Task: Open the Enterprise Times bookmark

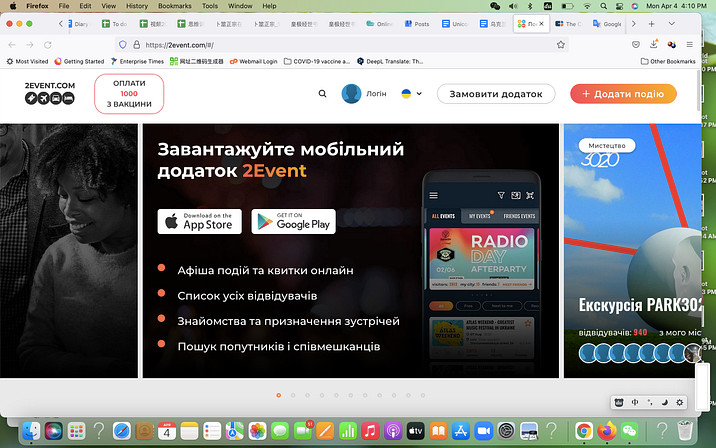Action: pos(137,61)
